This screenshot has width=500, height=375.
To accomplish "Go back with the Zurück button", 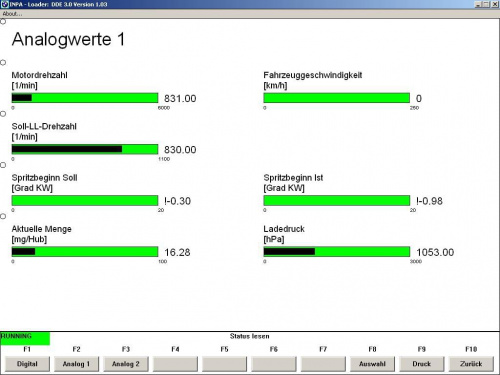I will 471,364.
